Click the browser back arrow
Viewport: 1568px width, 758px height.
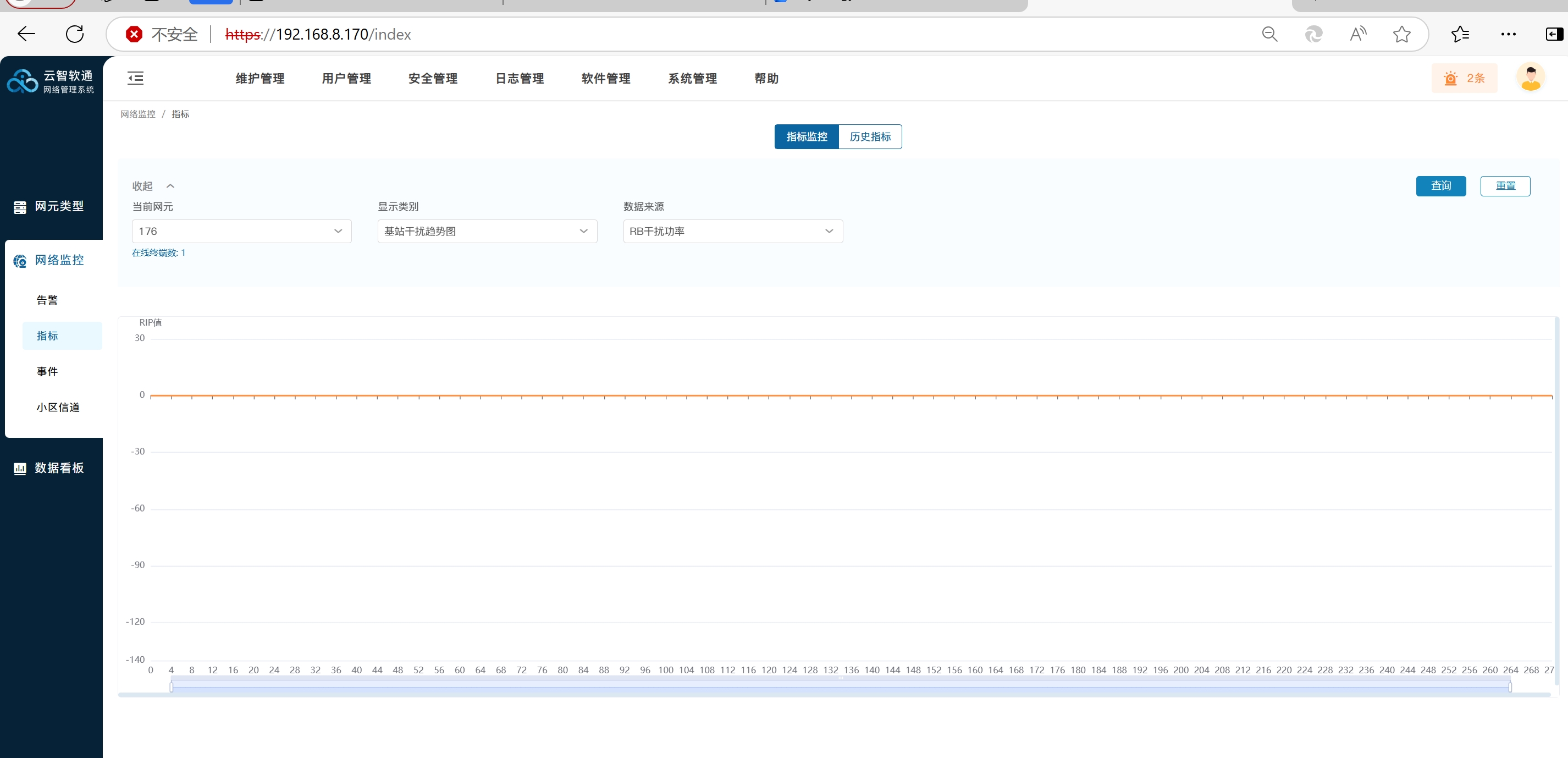(x=26, y=34)
